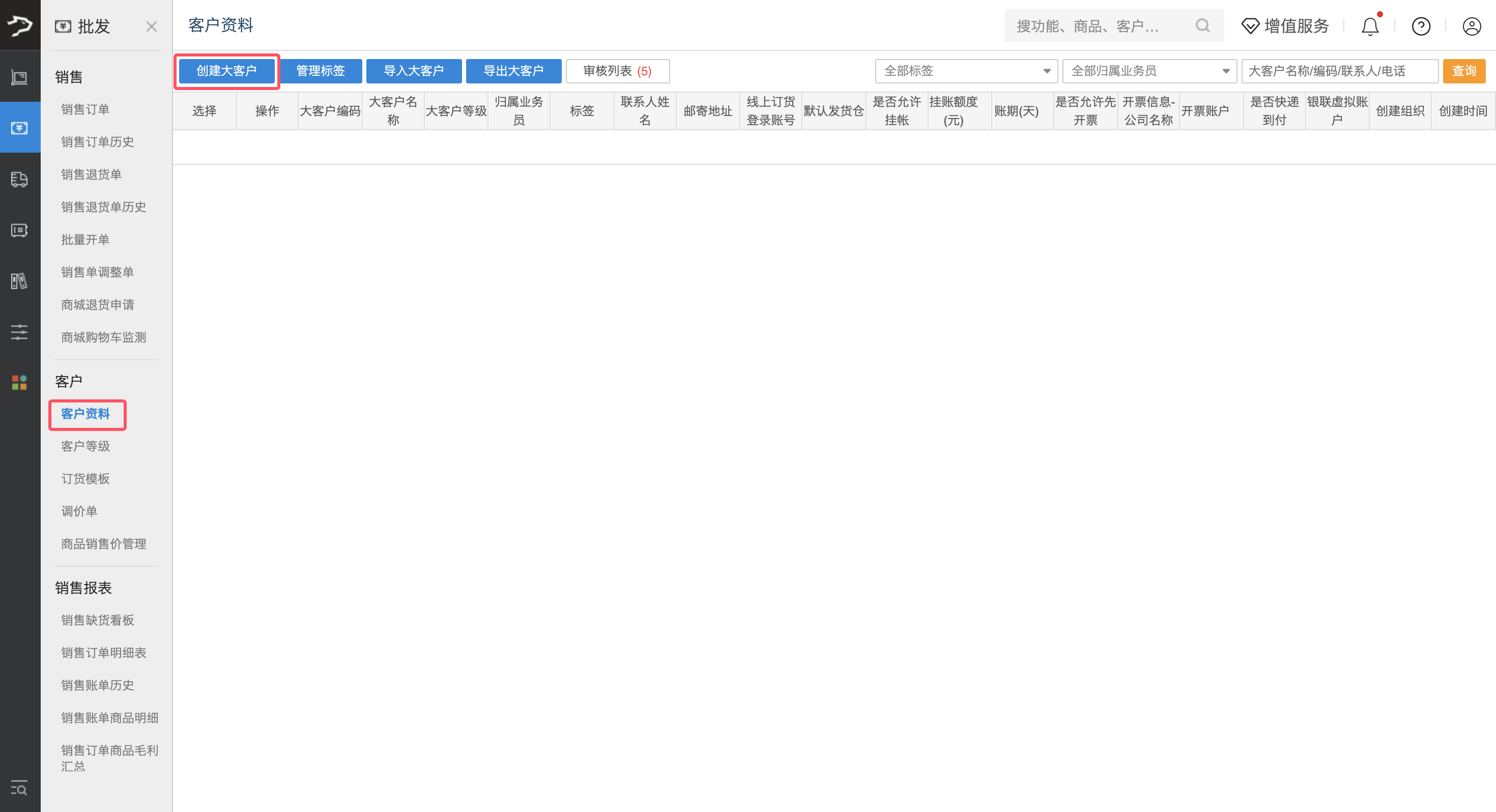Click the bird logo icon top-left
Screen dimensions: 1496x812
coord(20,25)
